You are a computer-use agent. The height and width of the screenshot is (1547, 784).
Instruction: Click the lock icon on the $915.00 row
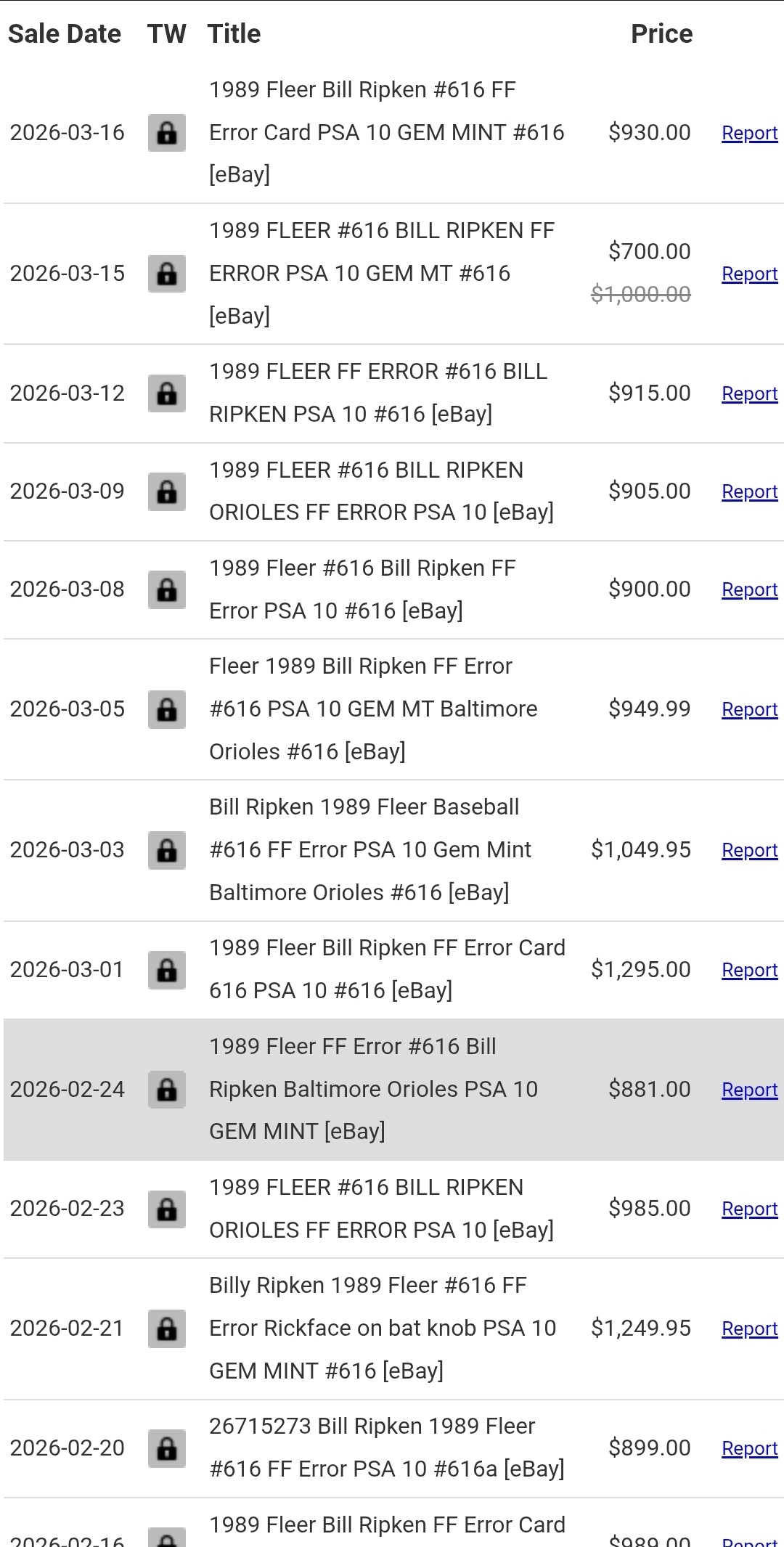167,393
